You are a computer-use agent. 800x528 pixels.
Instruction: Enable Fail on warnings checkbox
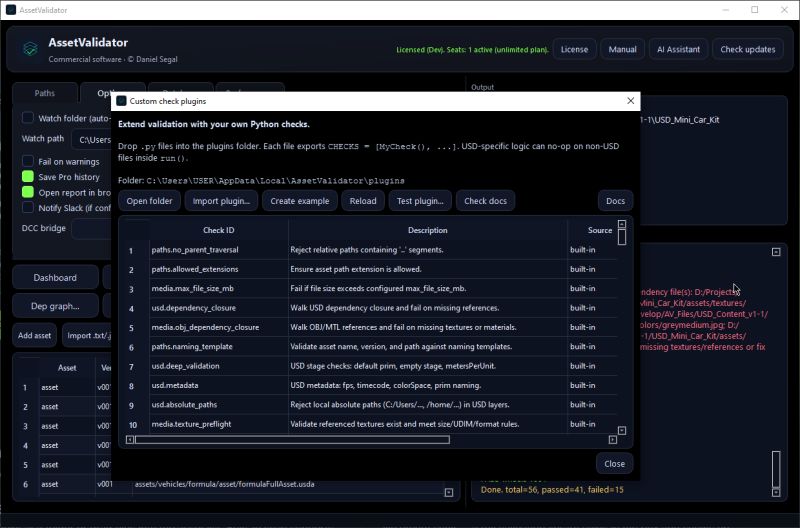pyautogui.click(x=28, y=161)
